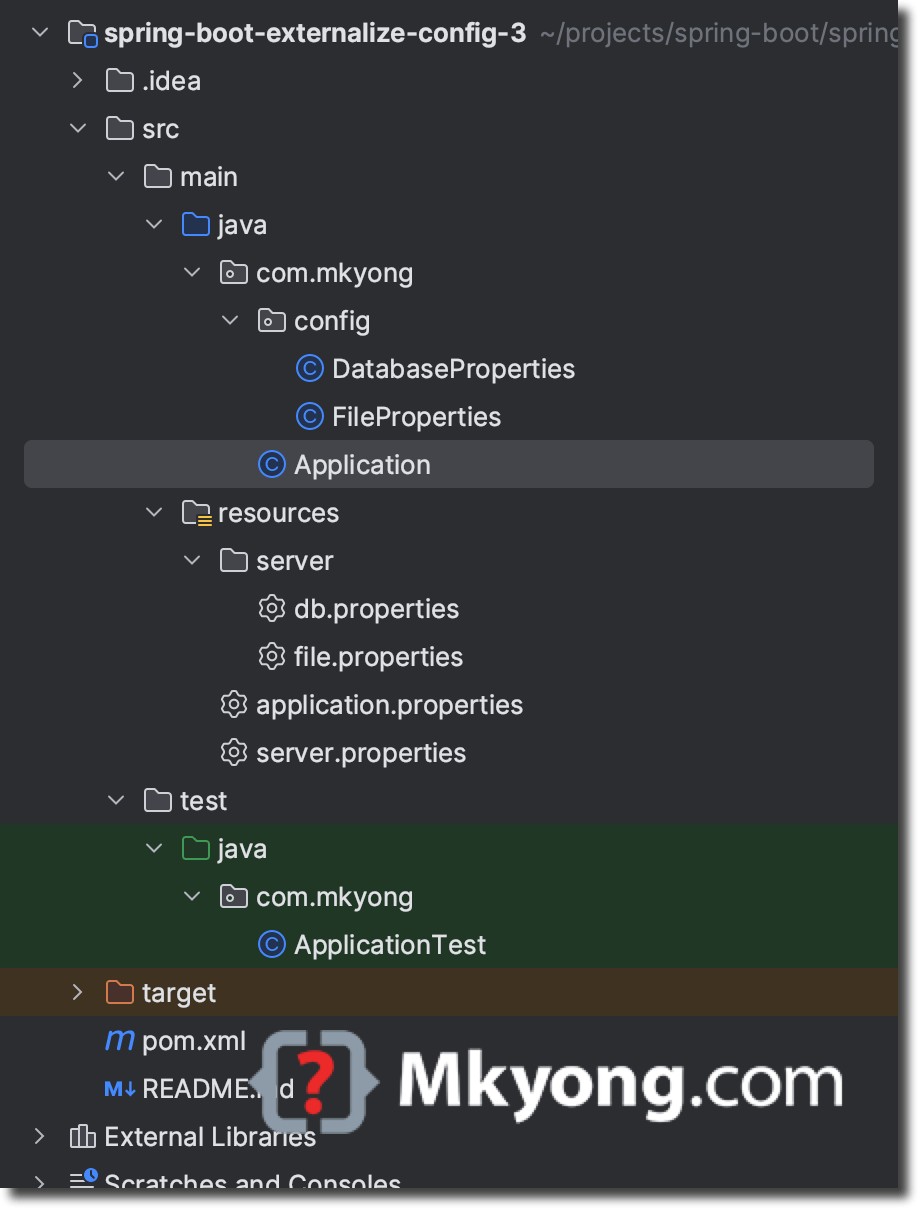Collapse the src folder
Screen dimensions: 918x1208
pos(77,128)
